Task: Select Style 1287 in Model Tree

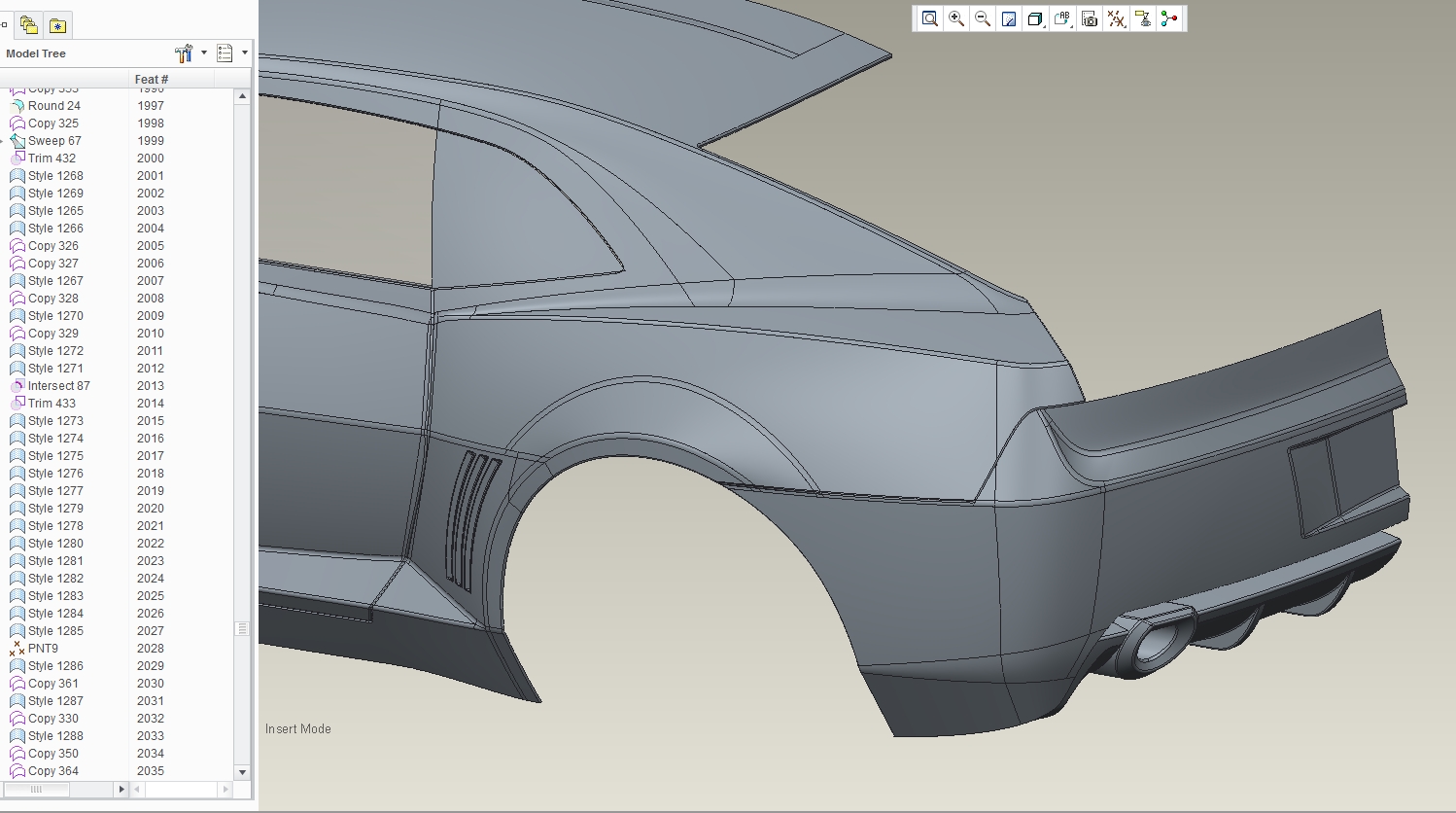Action: pyautogui.click(x=55, y=701)
